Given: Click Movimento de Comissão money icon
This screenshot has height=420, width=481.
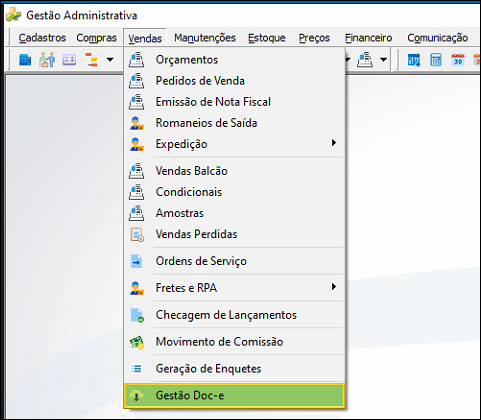Looking at the screenshot, I should pos(137,342).
